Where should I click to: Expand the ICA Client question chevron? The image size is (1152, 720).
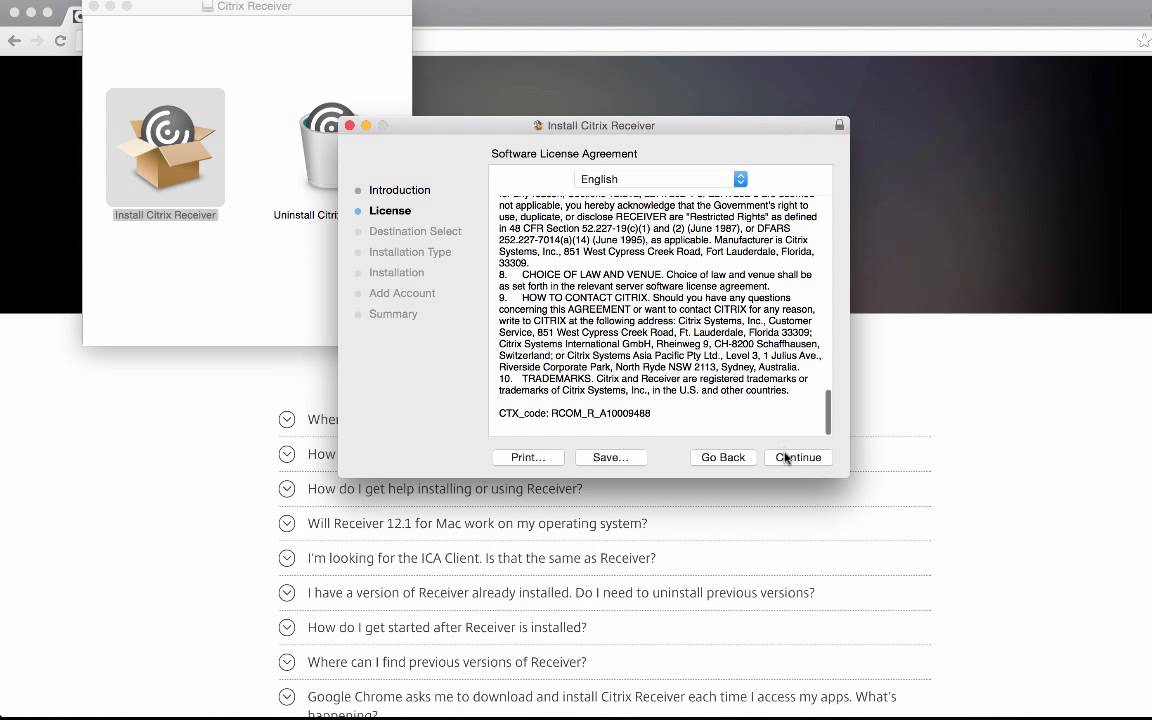(x=287, y=558)
